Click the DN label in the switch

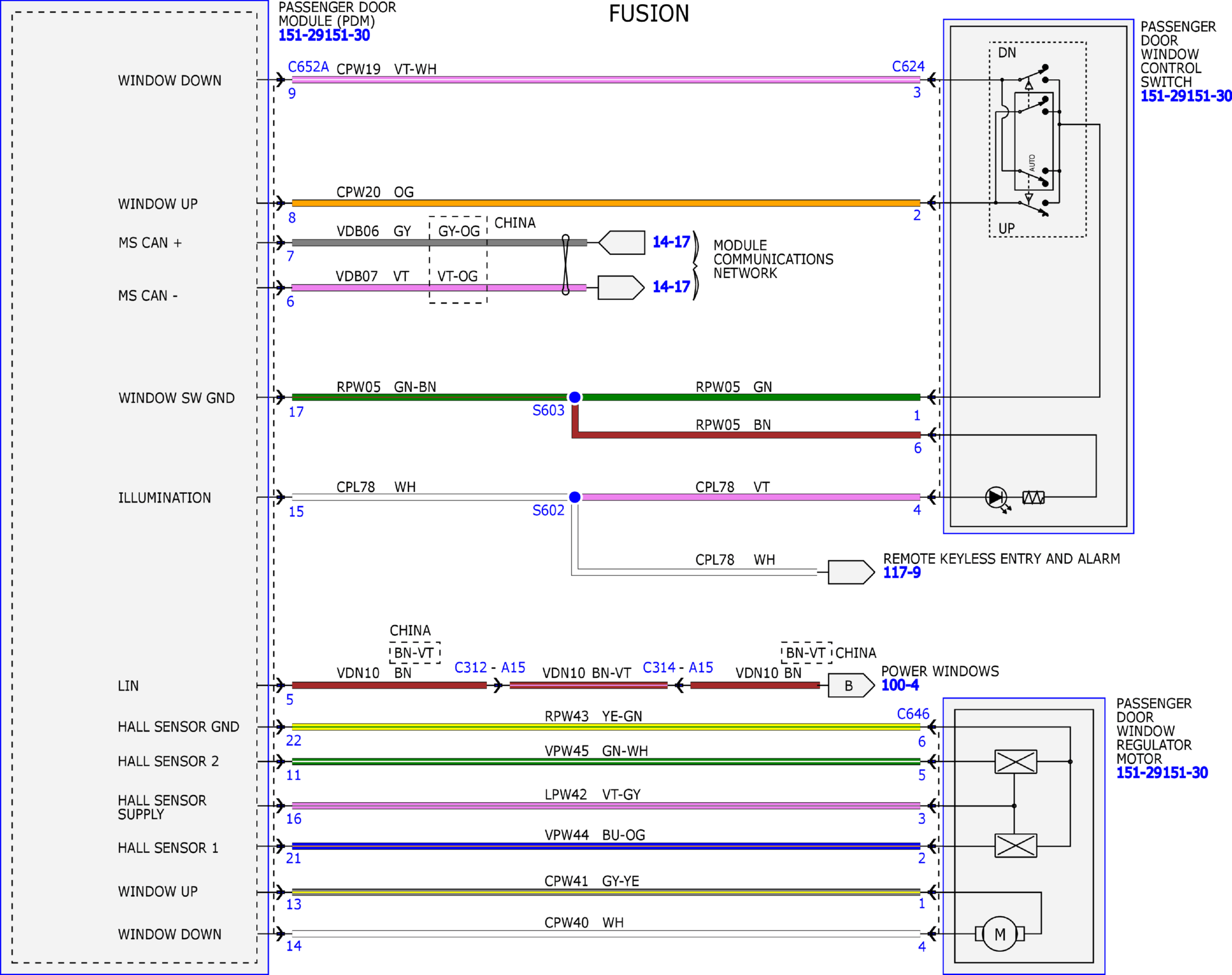pyautogui.click(x=1007, y=53)
